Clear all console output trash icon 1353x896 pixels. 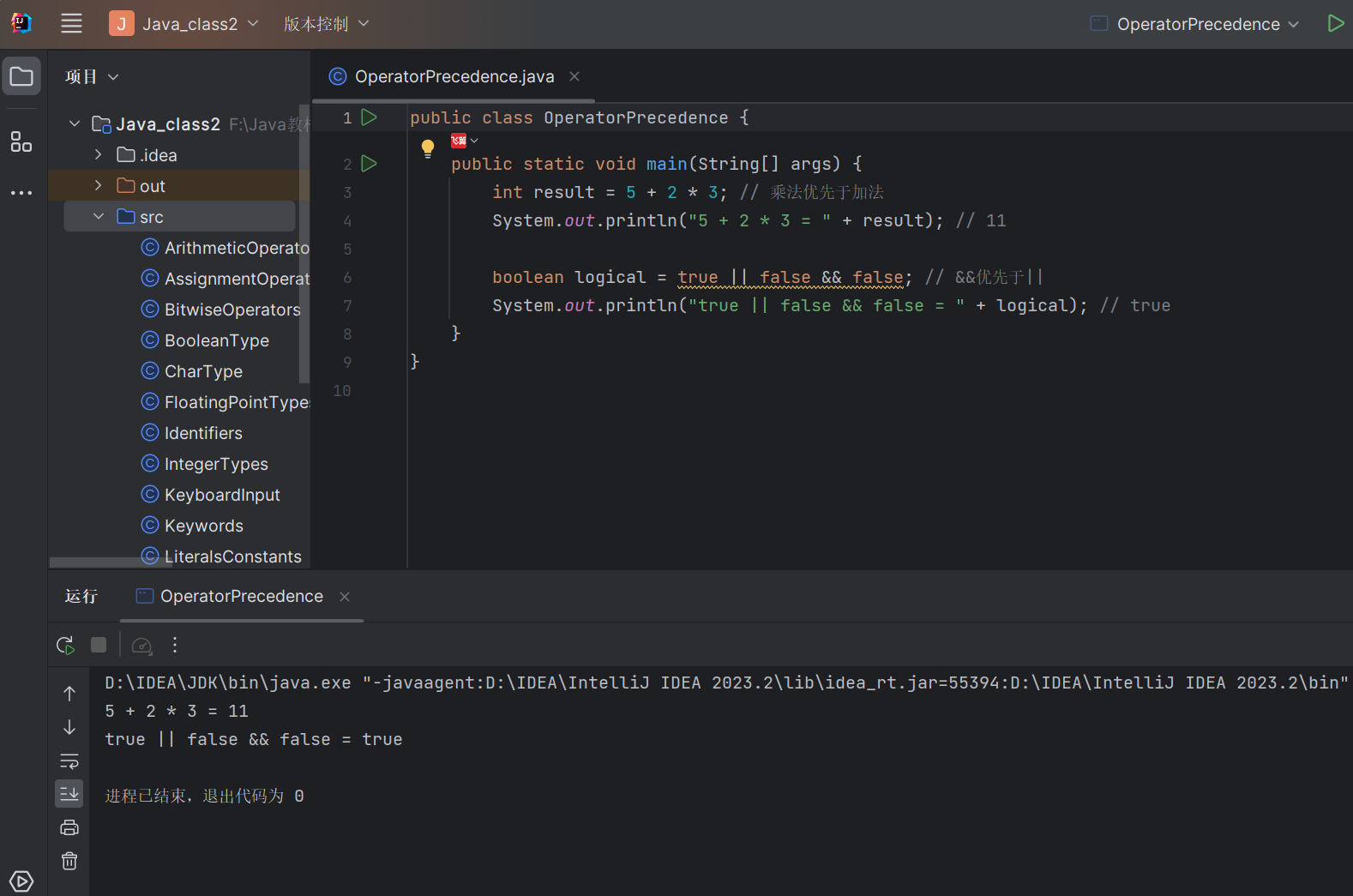click(x=69, y=861)
